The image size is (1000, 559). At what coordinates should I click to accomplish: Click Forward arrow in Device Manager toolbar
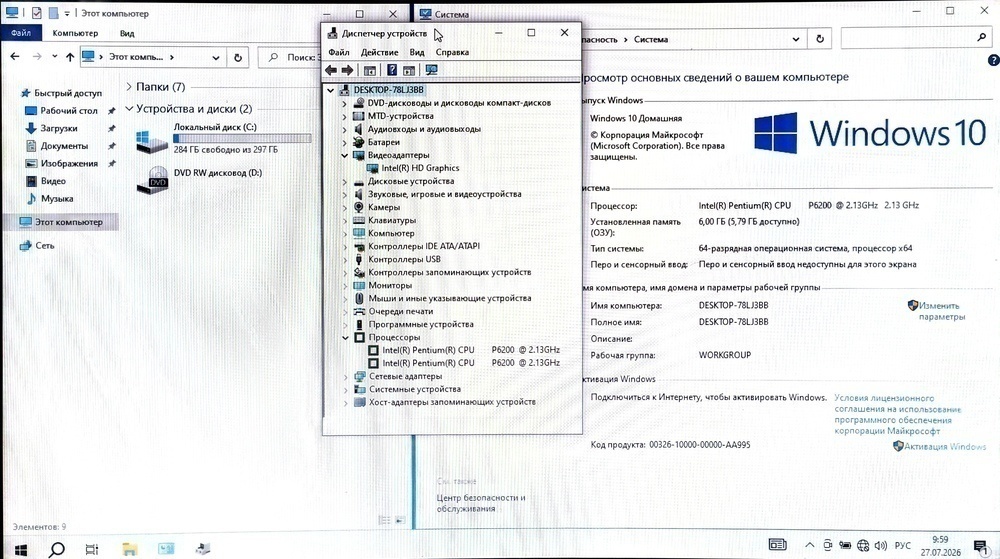347,70
